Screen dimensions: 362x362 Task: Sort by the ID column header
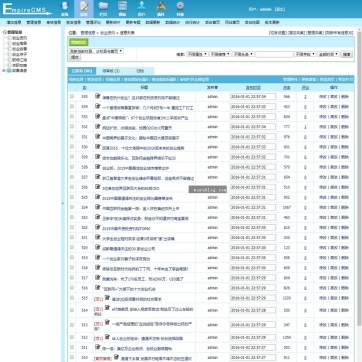84,88
